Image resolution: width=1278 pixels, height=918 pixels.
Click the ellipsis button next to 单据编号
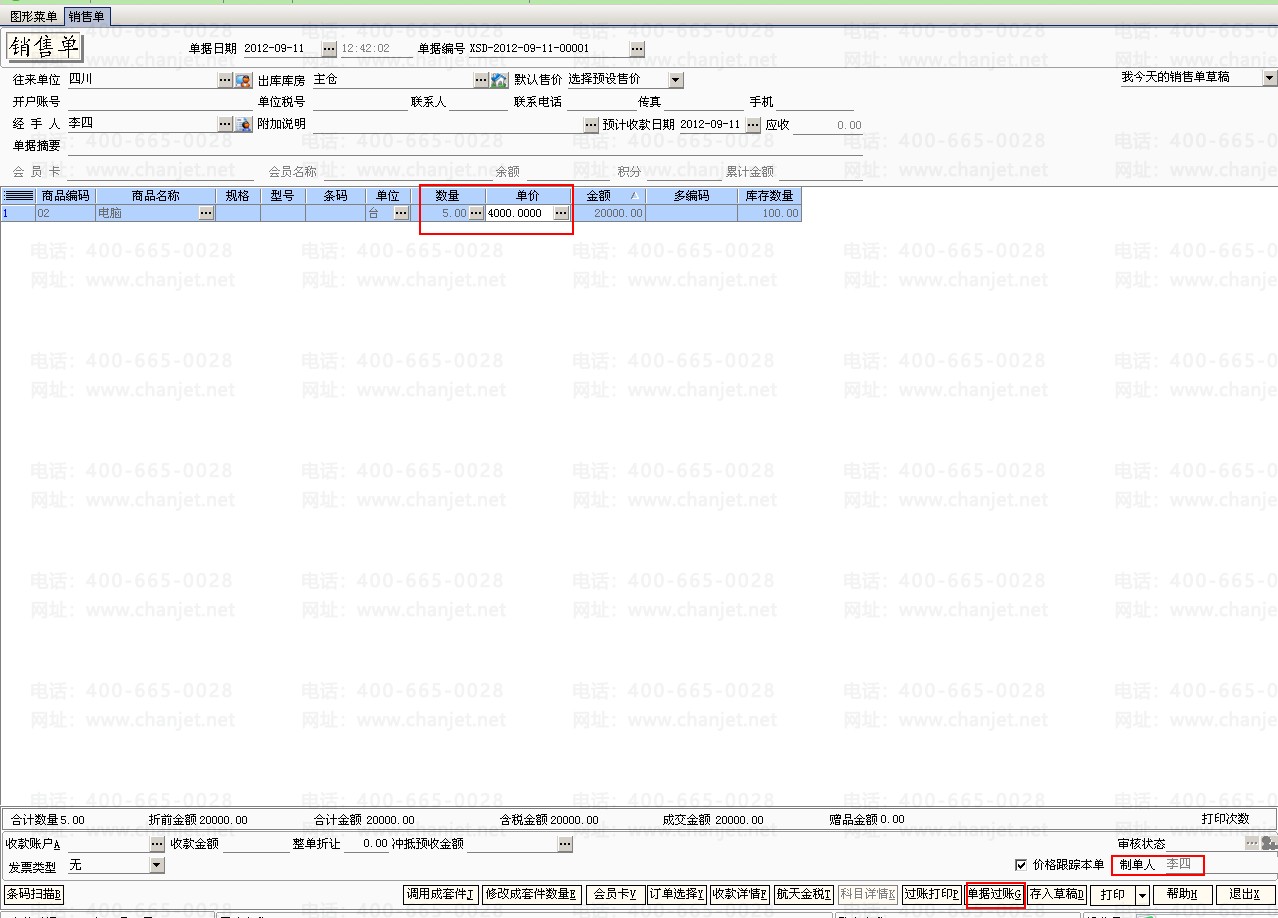click(x=636, y=49)
